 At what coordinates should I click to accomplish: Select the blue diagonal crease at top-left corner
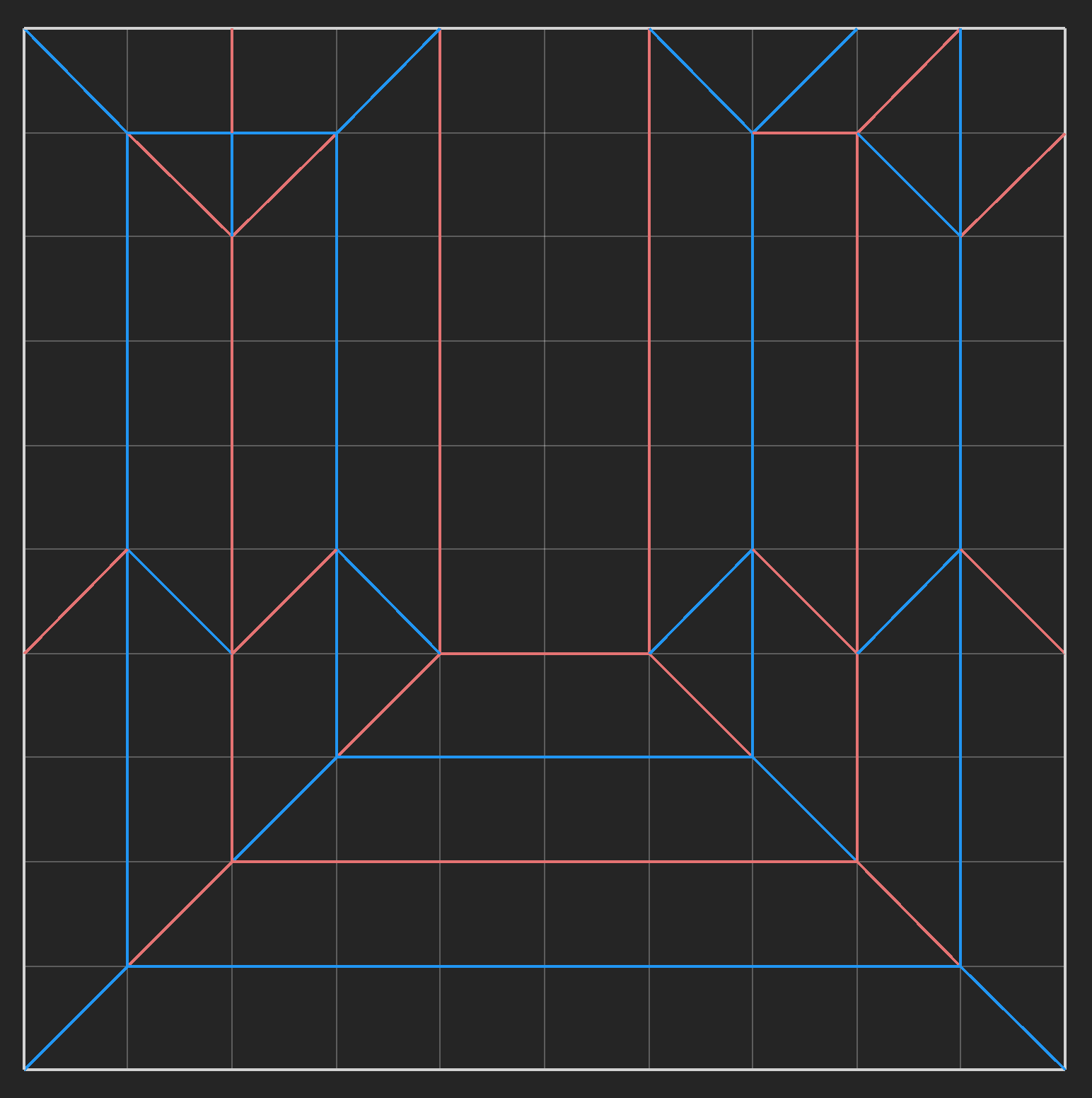[76, 81]
